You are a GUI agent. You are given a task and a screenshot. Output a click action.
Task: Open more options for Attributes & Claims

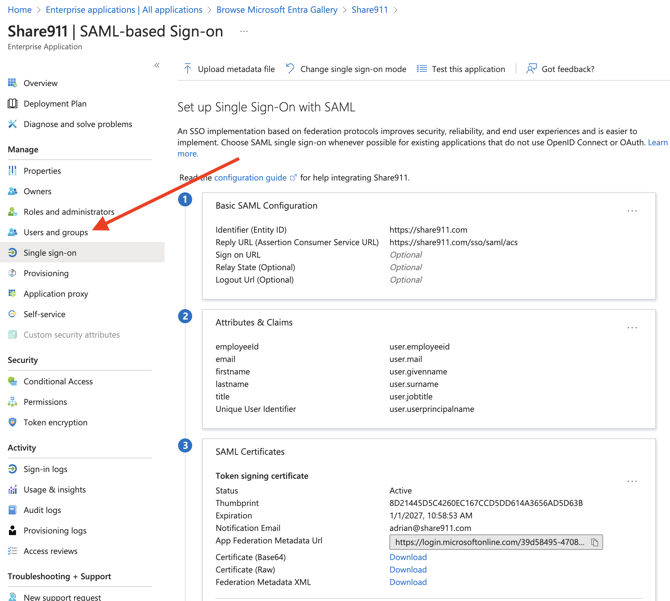(x=632, y=328)
